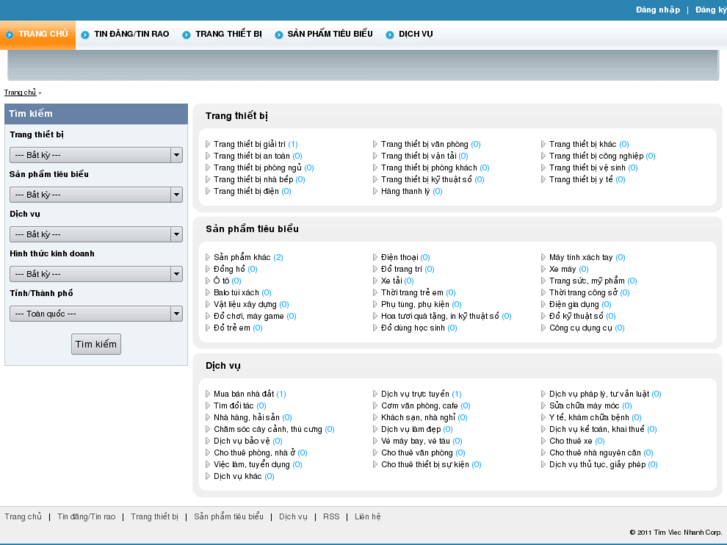Open category Trang thiết bị phòng khách

[429, 168]
